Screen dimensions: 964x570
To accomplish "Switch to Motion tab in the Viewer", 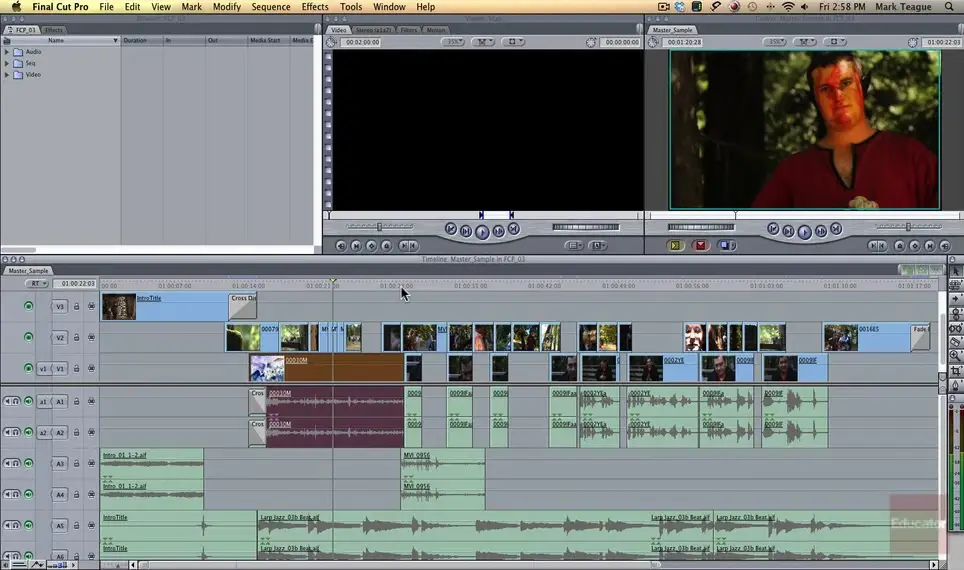I will (436, 30).
